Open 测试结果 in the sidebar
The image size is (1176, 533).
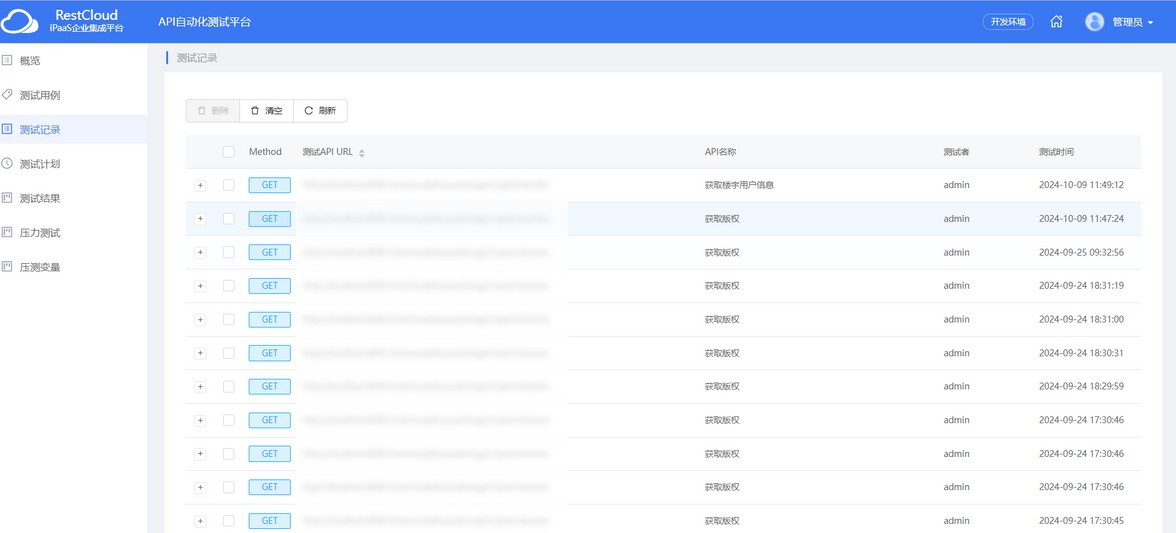click(40, 198)
